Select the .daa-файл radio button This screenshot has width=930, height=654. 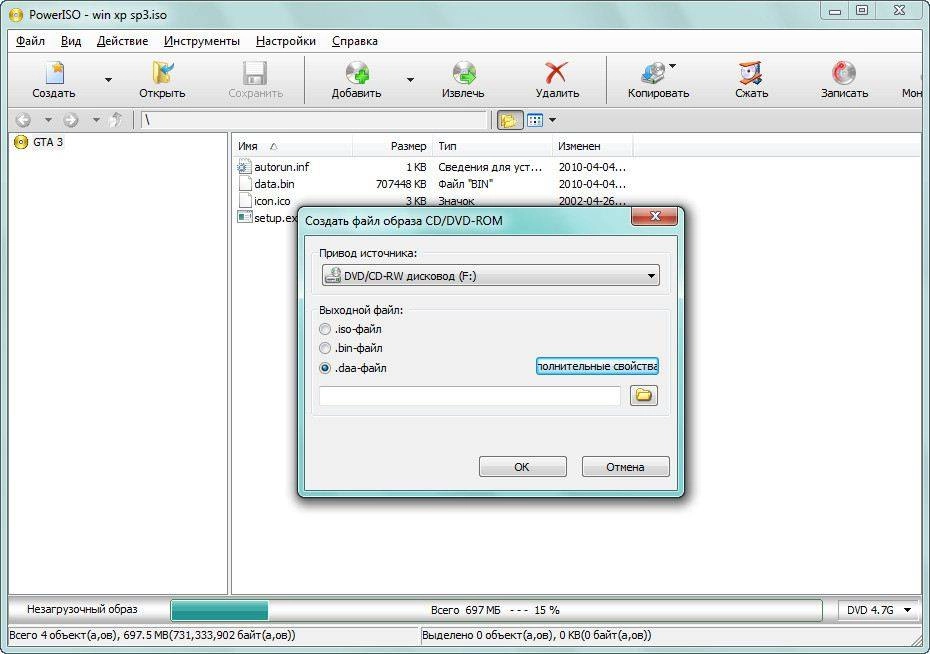point(324,368)
